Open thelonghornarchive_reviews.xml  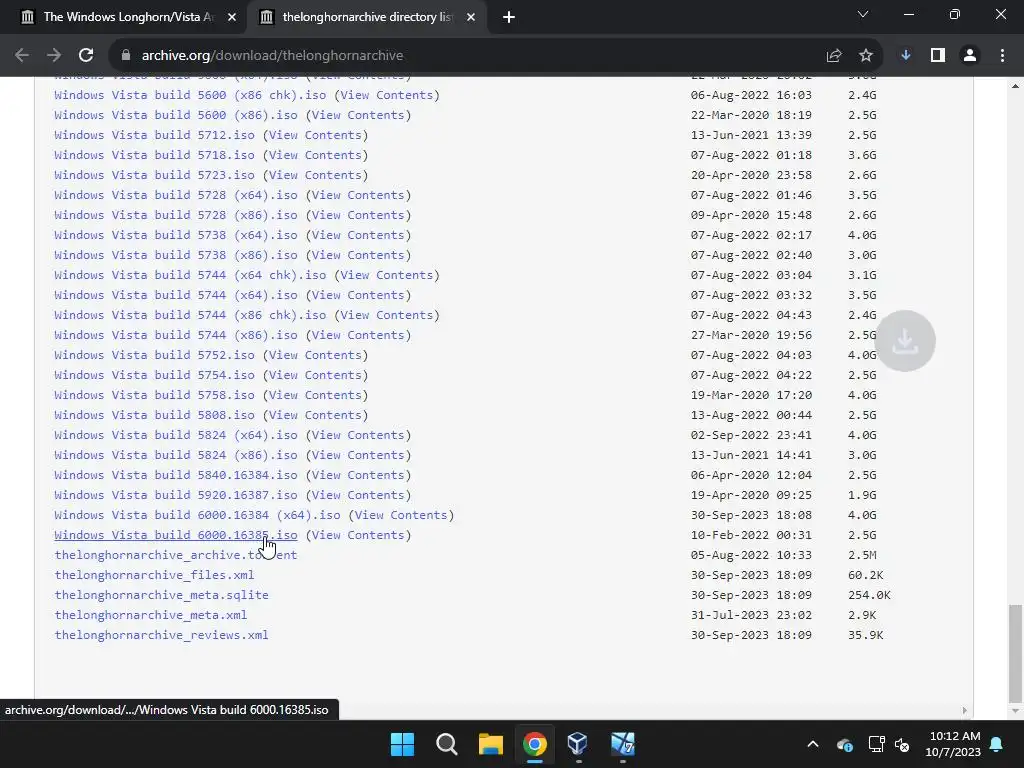click(x=161, y=635)
